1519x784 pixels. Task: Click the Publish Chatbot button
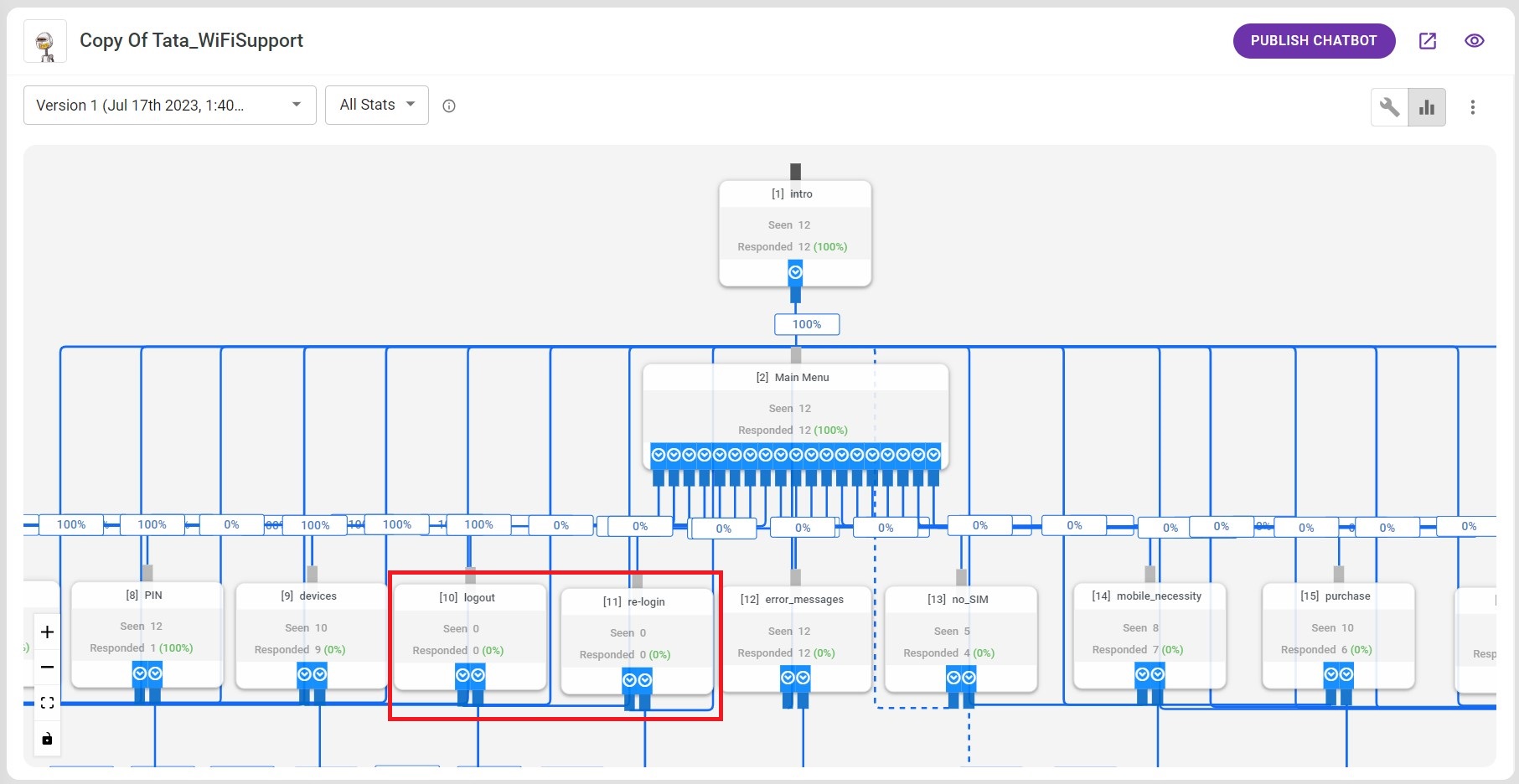point(1314,40)
